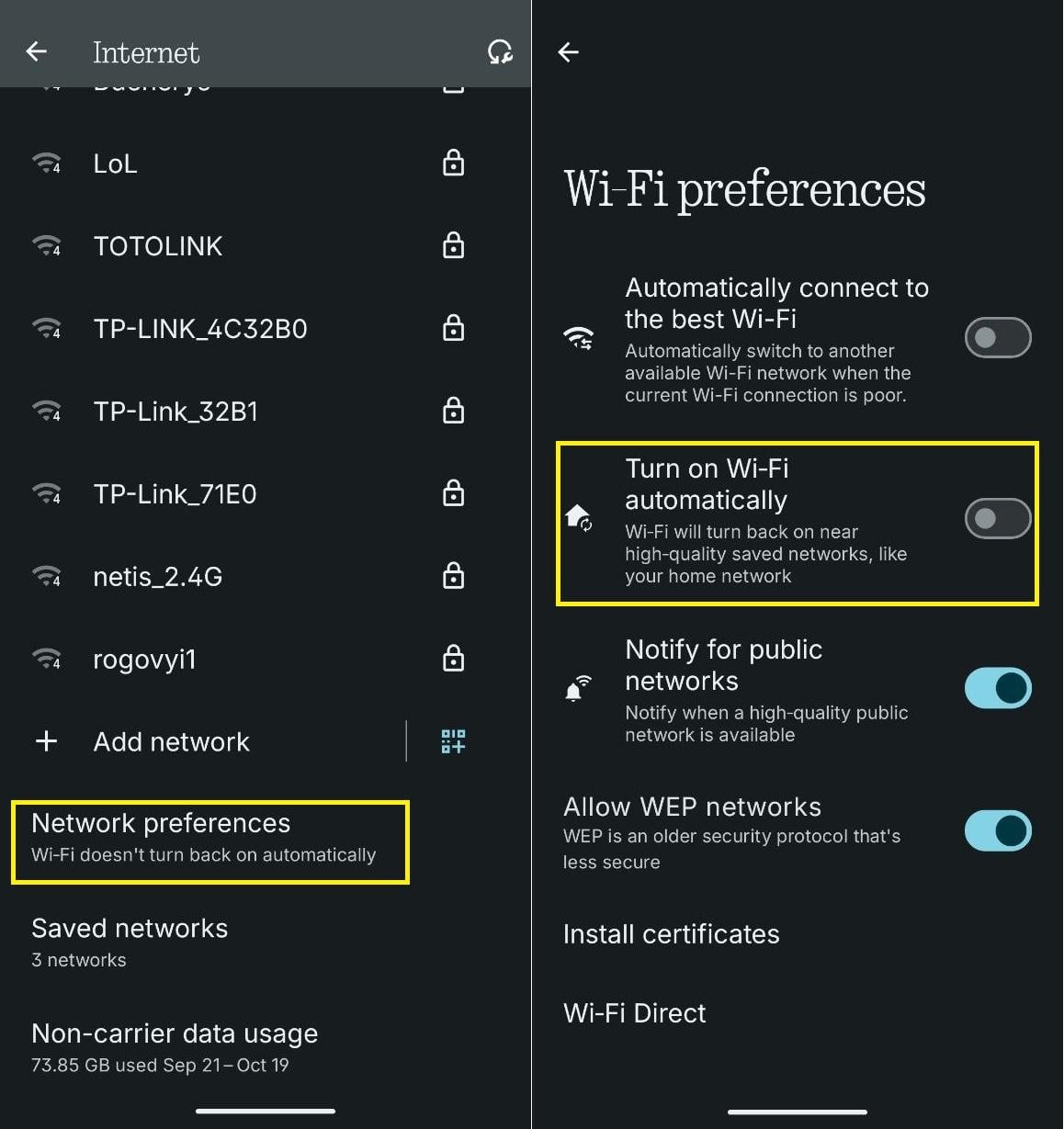Viewport: 1064px width, 1129px height.
Task: Open Network preferences
Action: pyautogui.click(x=210, y=841)
